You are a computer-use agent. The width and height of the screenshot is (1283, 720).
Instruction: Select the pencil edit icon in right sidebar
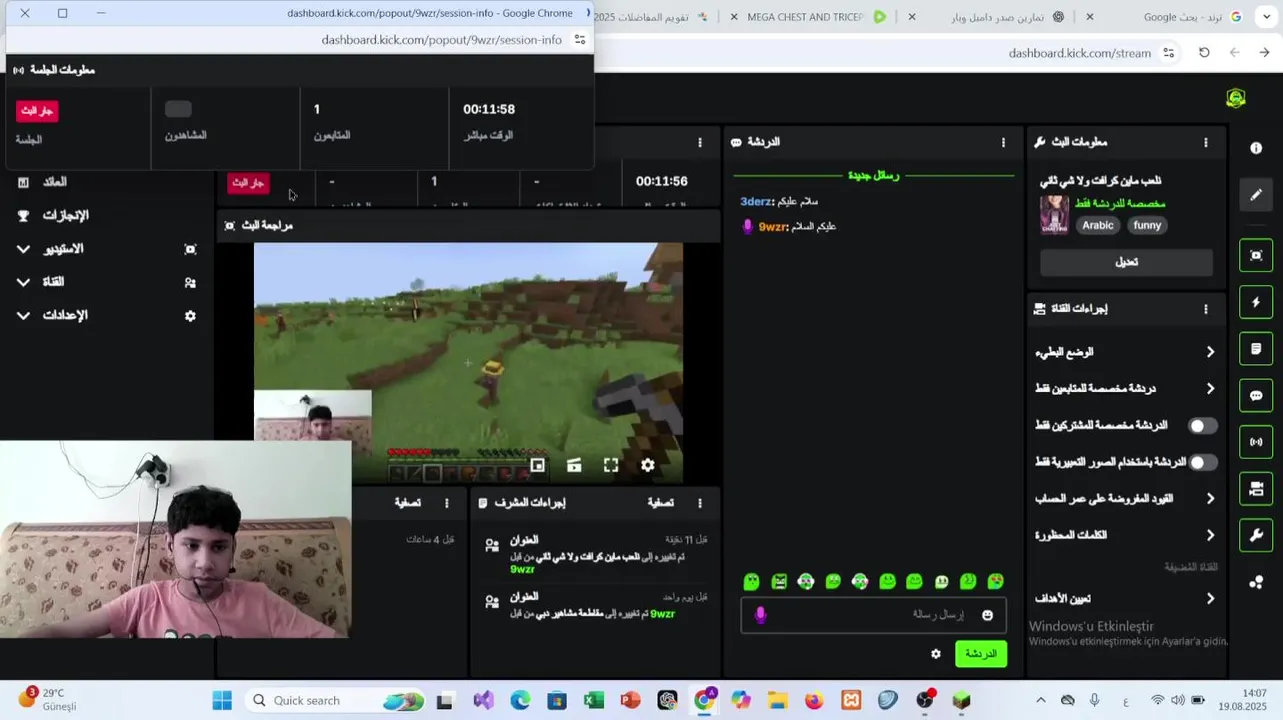(x=1256, y=194)
